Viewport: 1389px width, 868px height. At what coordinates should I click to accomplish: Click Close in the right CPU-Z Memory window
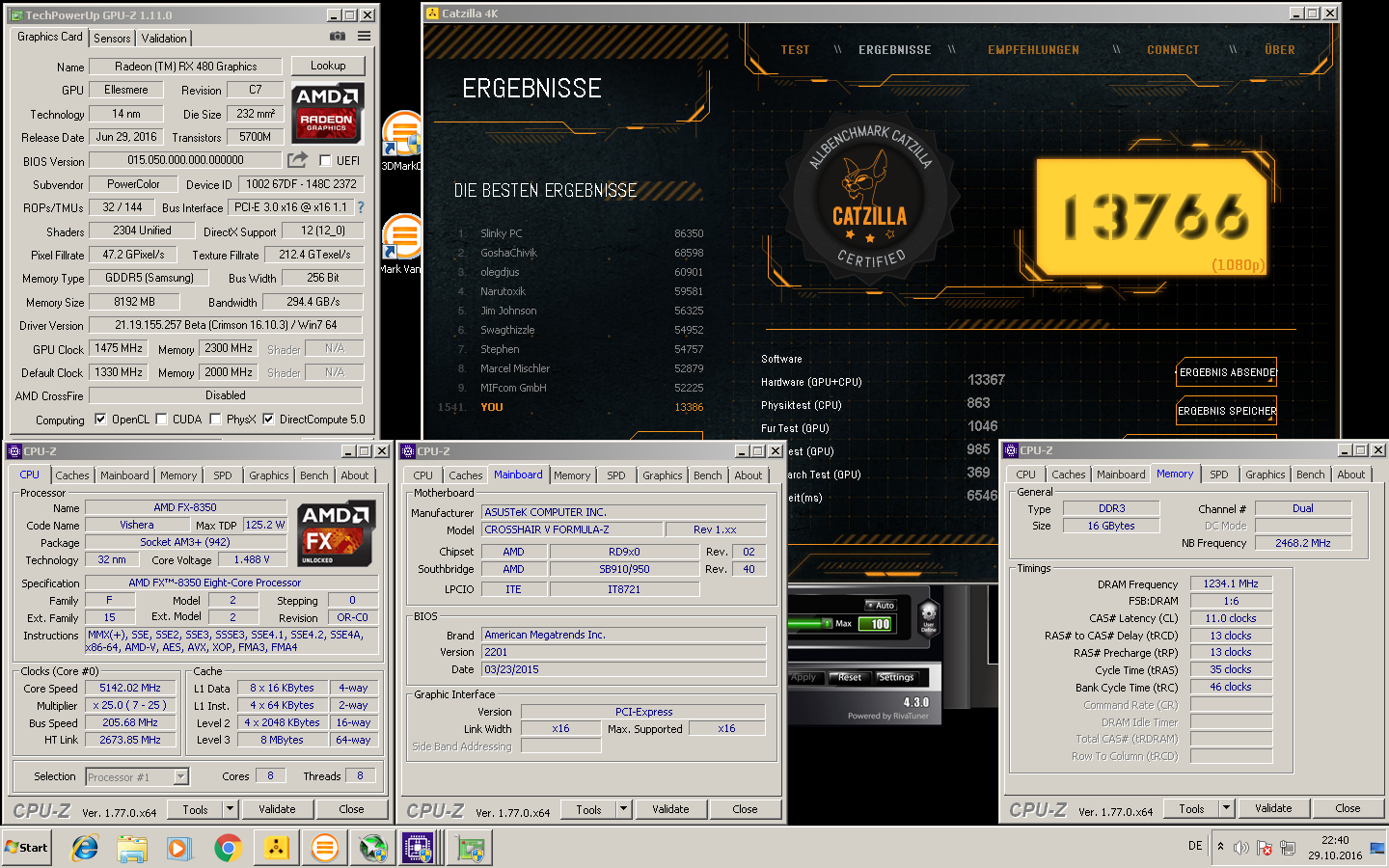(x=1348, y=808)
